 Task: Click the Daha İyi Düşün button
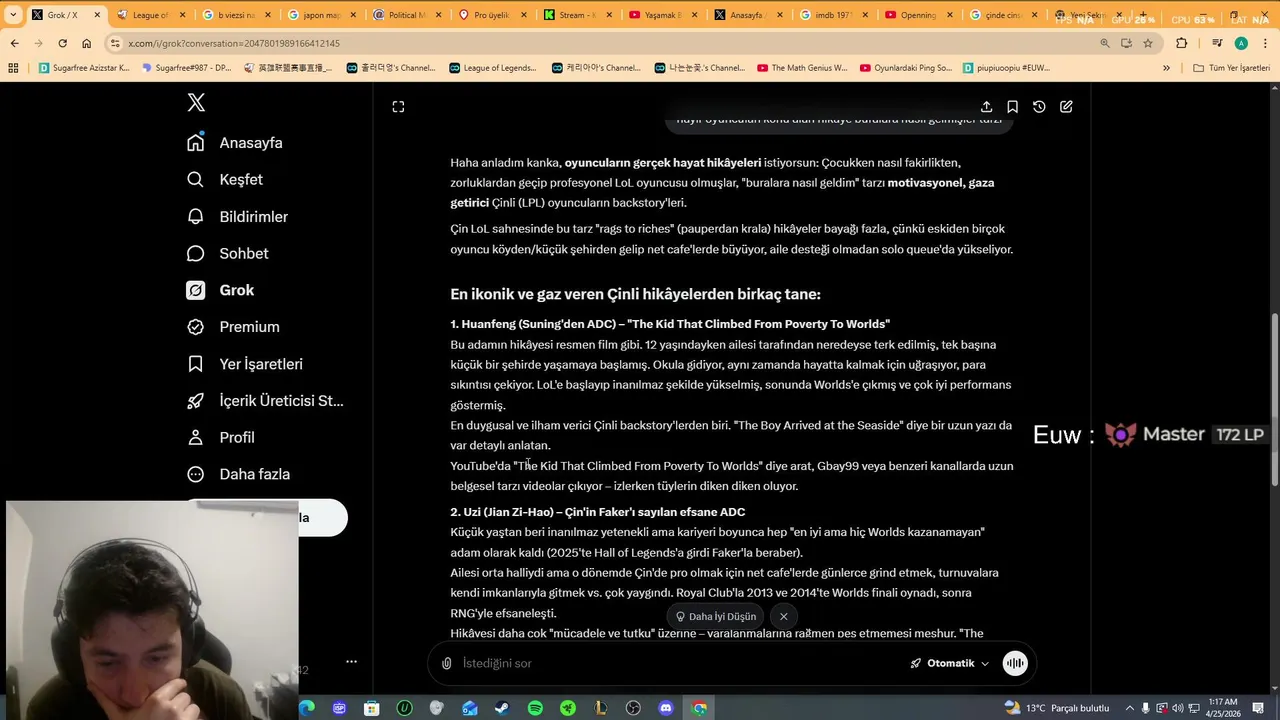coord(715,617)
